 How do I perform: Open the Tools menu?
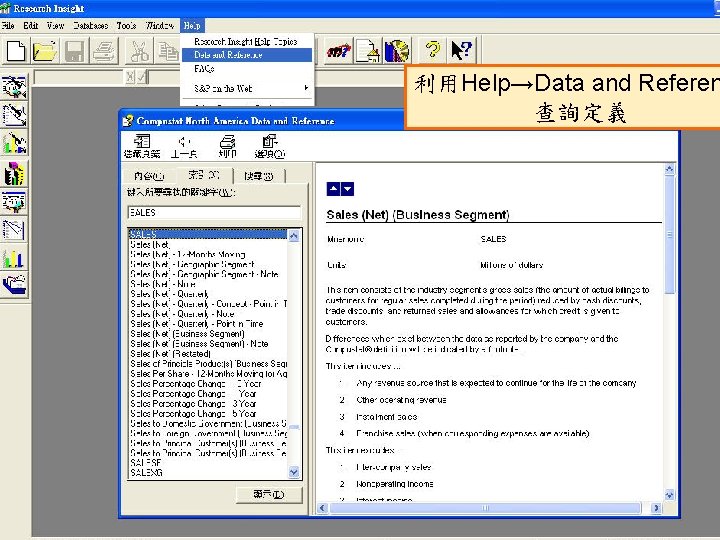click(126, 26)
